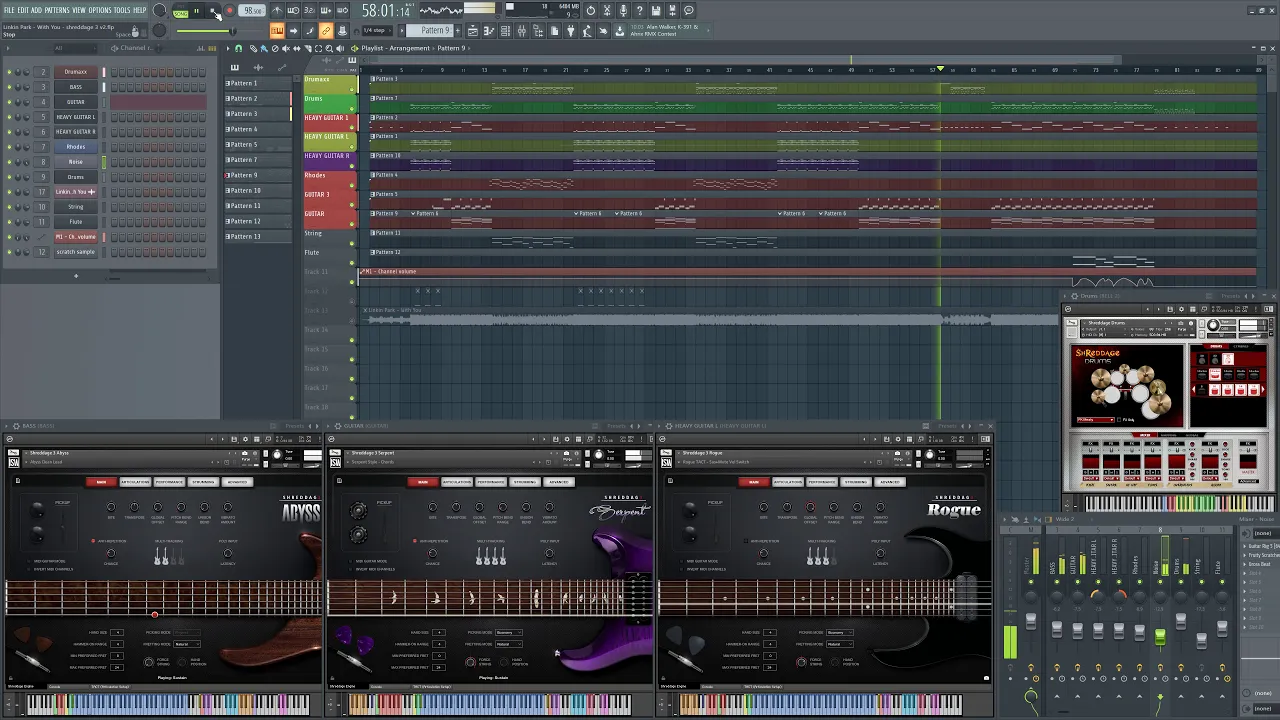Mute the HEAVY GUITAR R playlist track LED

pos(352,166)
